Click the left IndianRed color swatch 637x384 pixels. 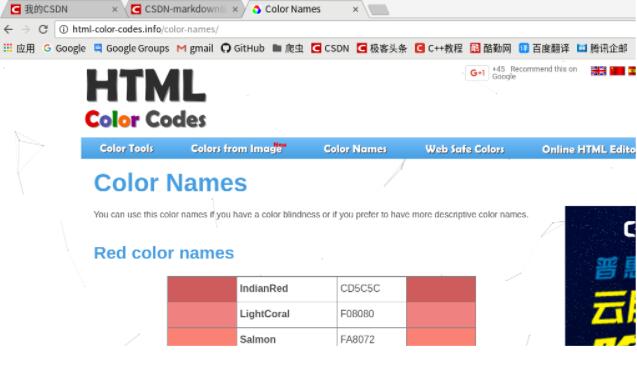(202, 289)
